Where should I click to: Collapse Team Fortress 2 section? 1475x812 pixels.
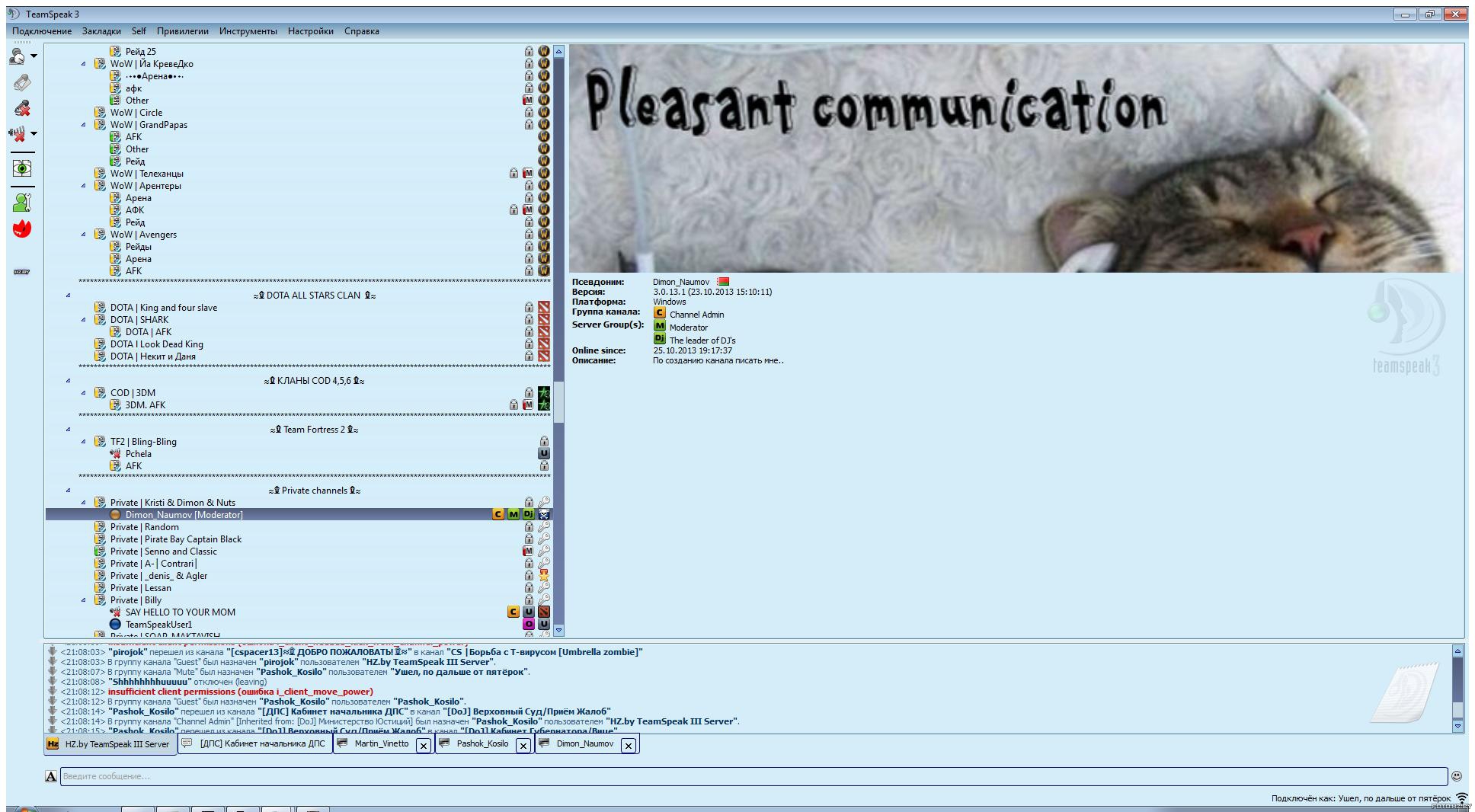click(69, 430)
